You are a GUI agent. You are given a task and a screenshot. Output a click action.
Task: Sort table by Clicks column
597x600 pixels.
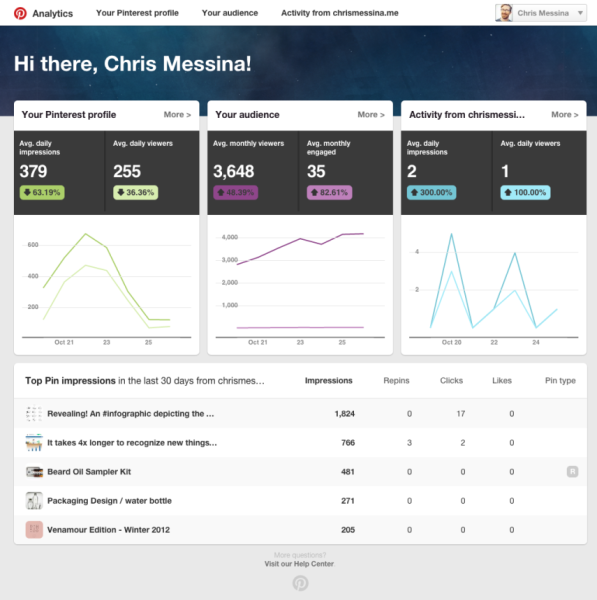451,380
